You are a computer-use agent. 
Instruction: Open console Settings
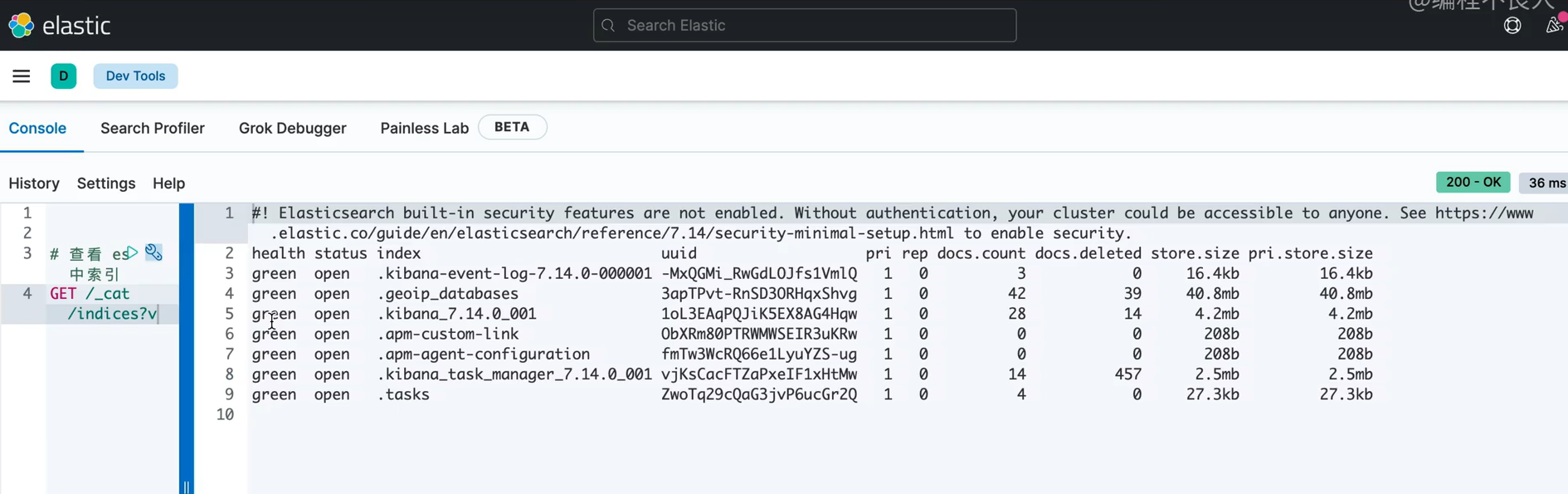click(x=106, y=183)
